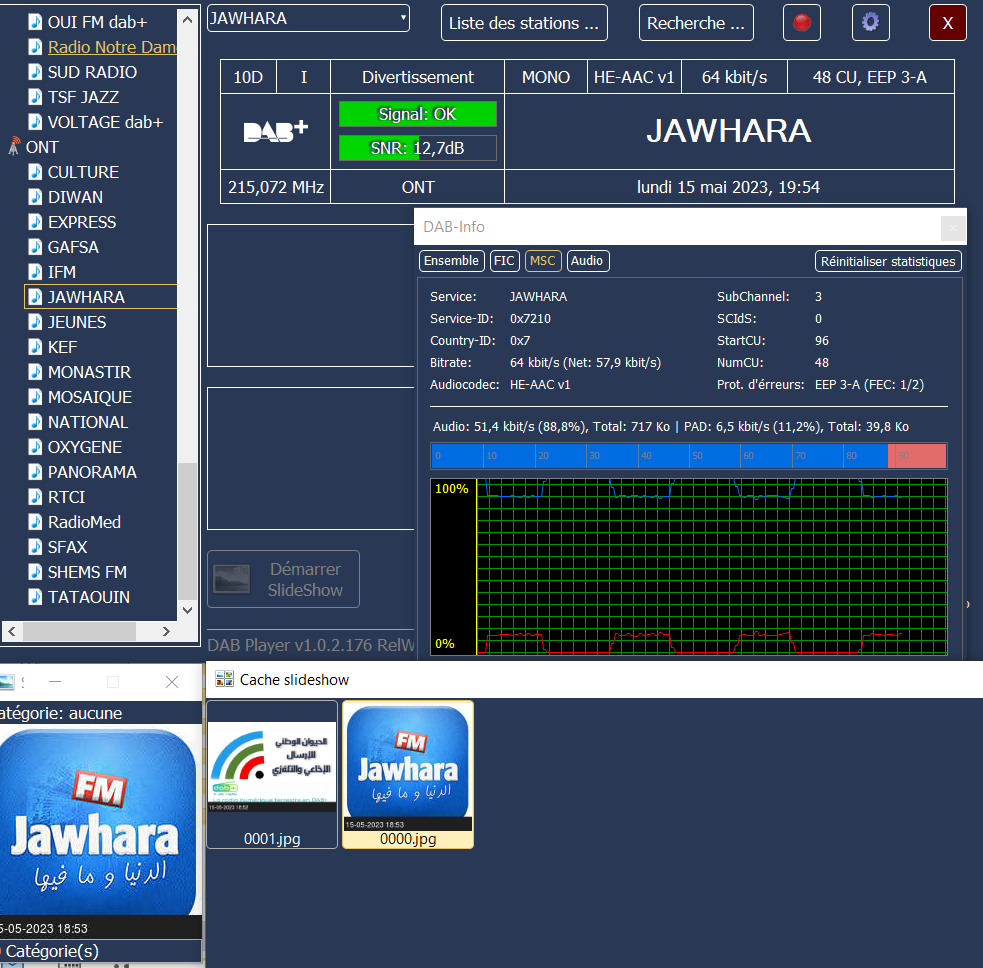The width and height of the screenshot is (983, 968).
Task: Click the music note icon beside EXPRESS
Action: [35, 222]
